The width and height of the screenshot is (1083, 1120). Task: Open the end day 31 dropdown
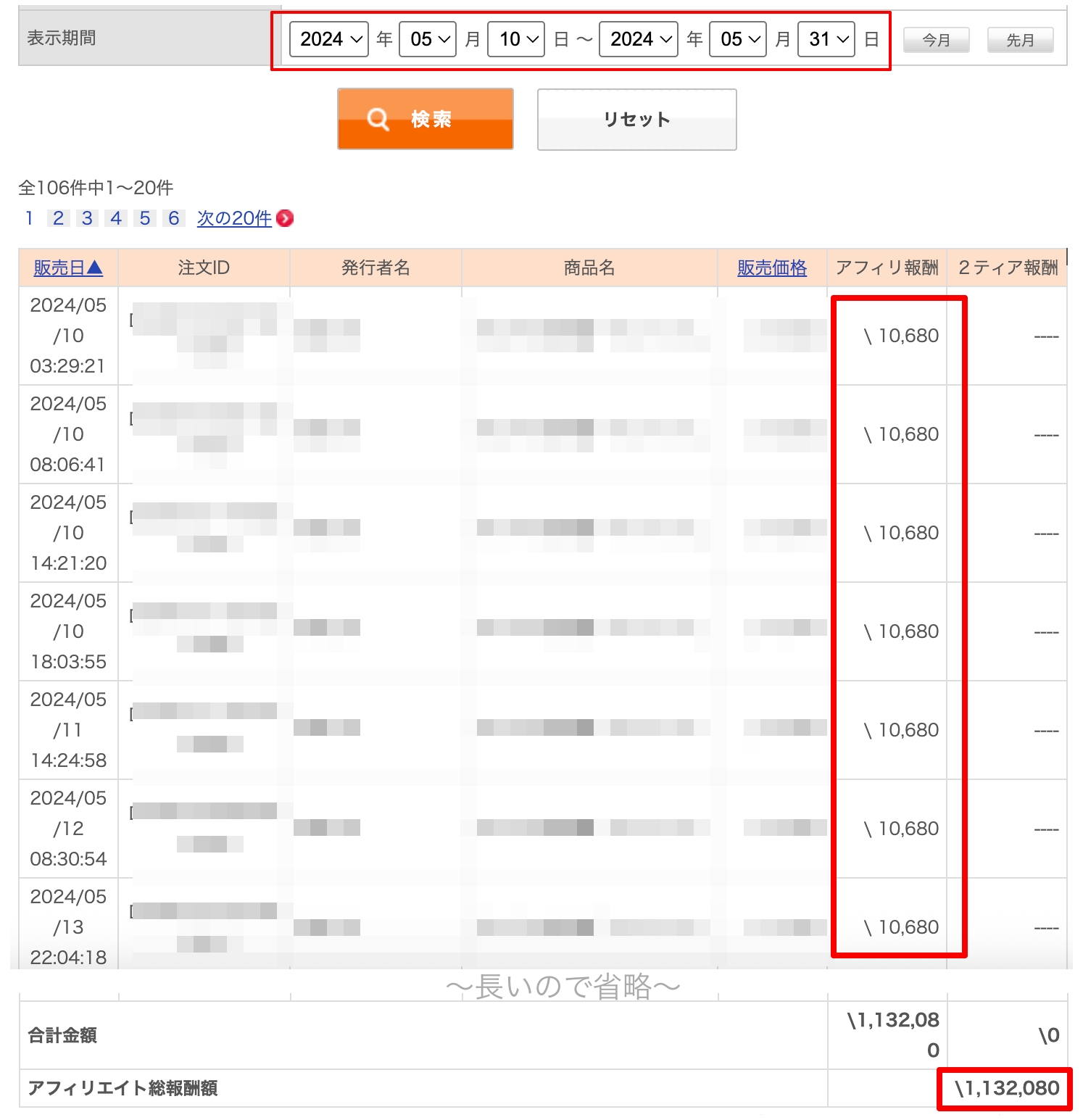tap(826, 39)
